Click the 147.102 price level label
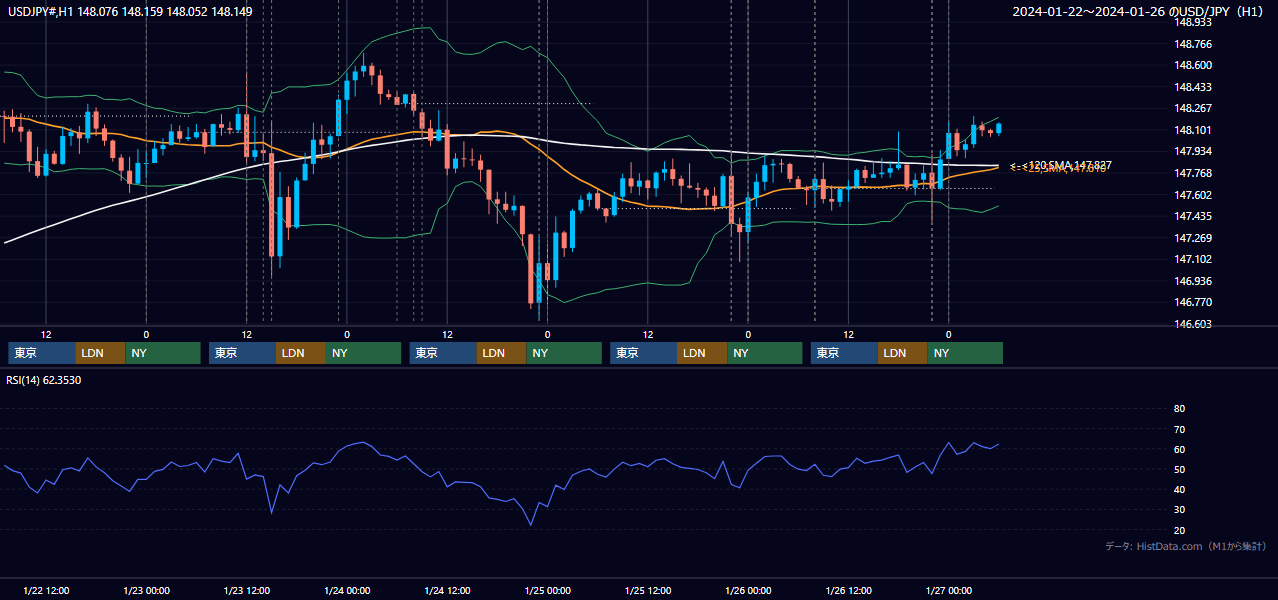1278x600 pixels. click(1193, 259)
